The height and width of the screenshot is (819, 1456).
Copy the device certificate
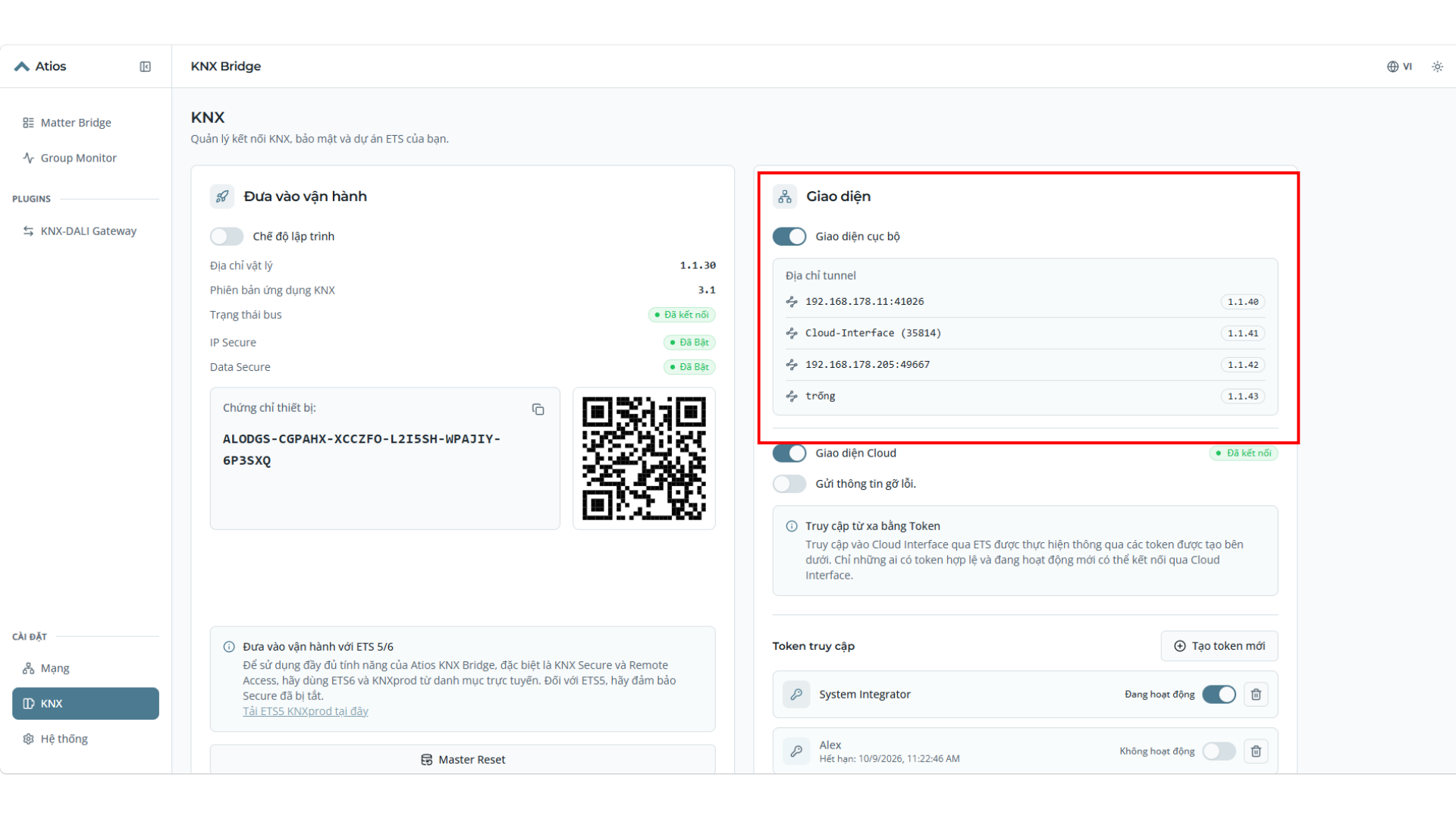[x=538, y=409]
